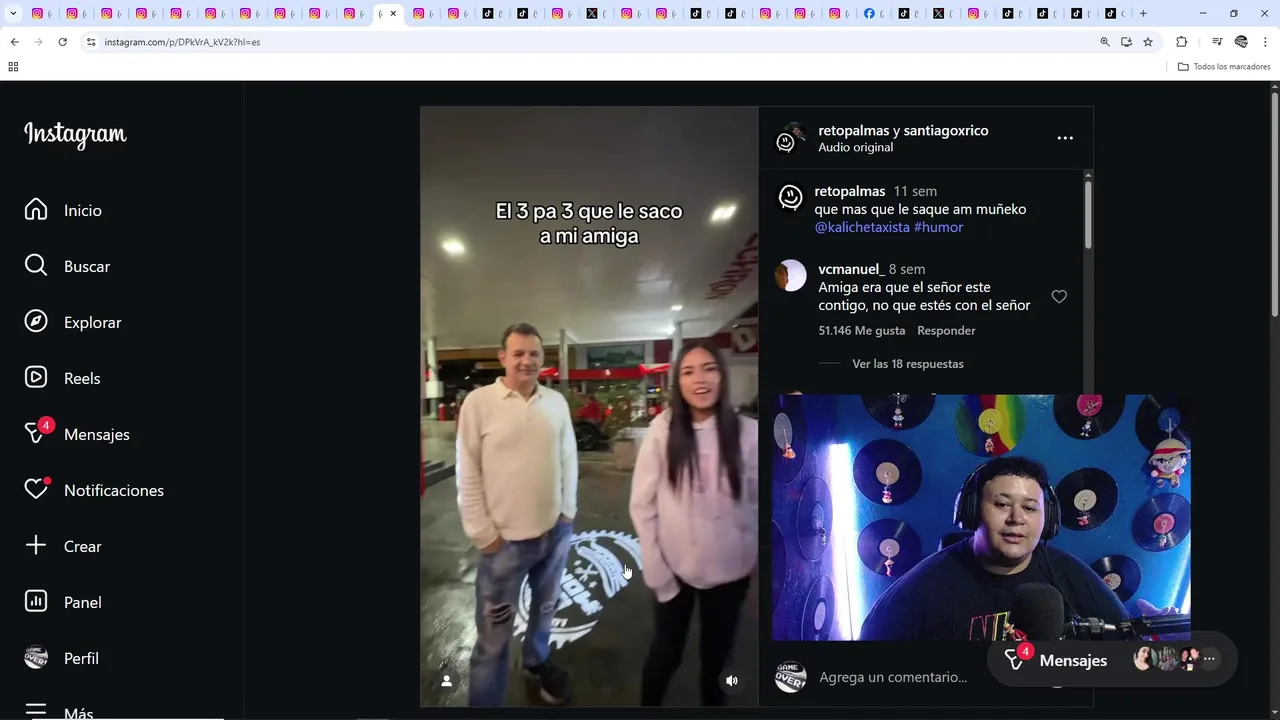Click the page vertical scrollbar
The image size is (1280, 720).
[1274, 205]
